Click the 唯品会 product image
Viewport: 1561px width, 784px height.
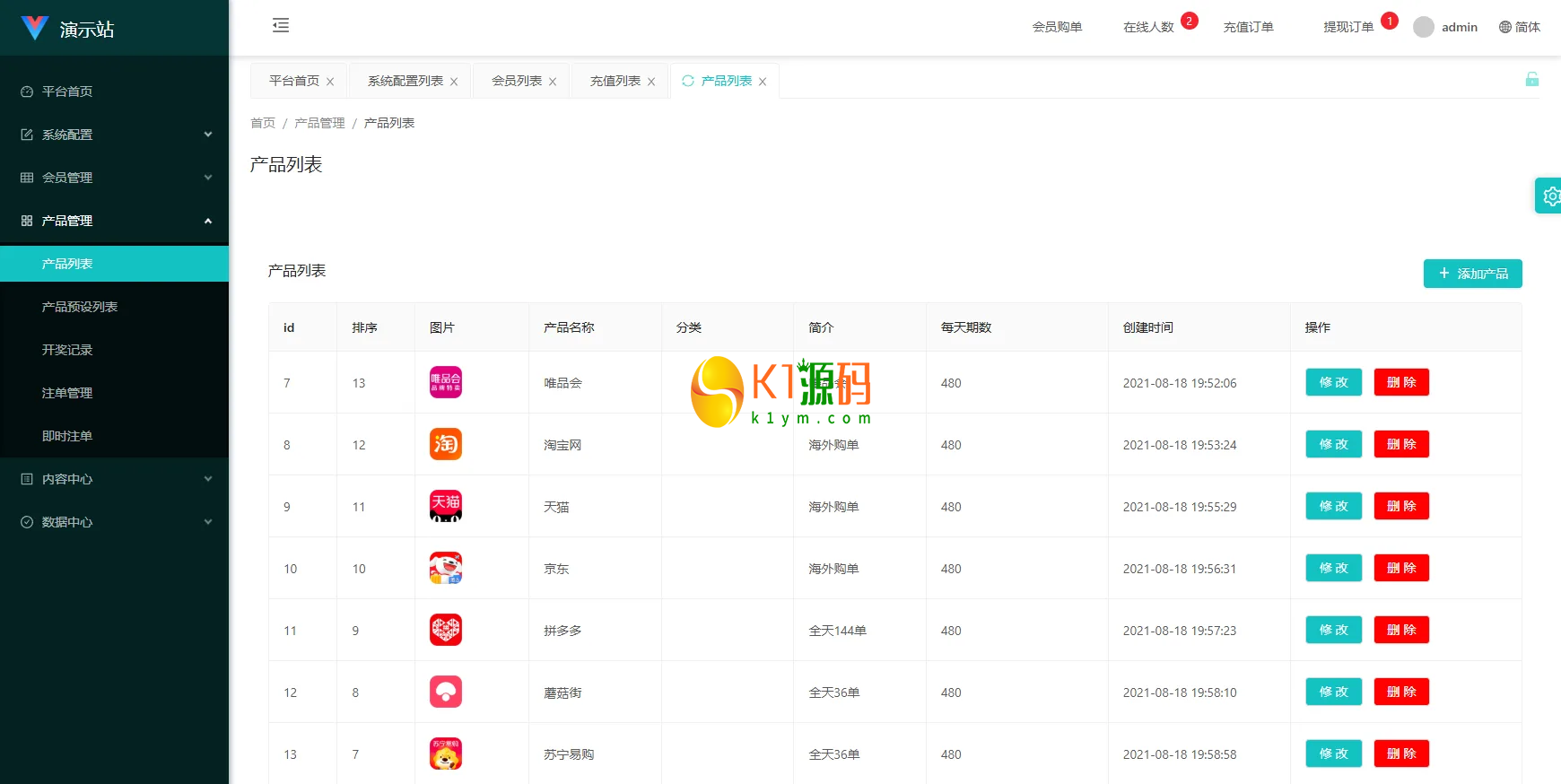point(446,382)
